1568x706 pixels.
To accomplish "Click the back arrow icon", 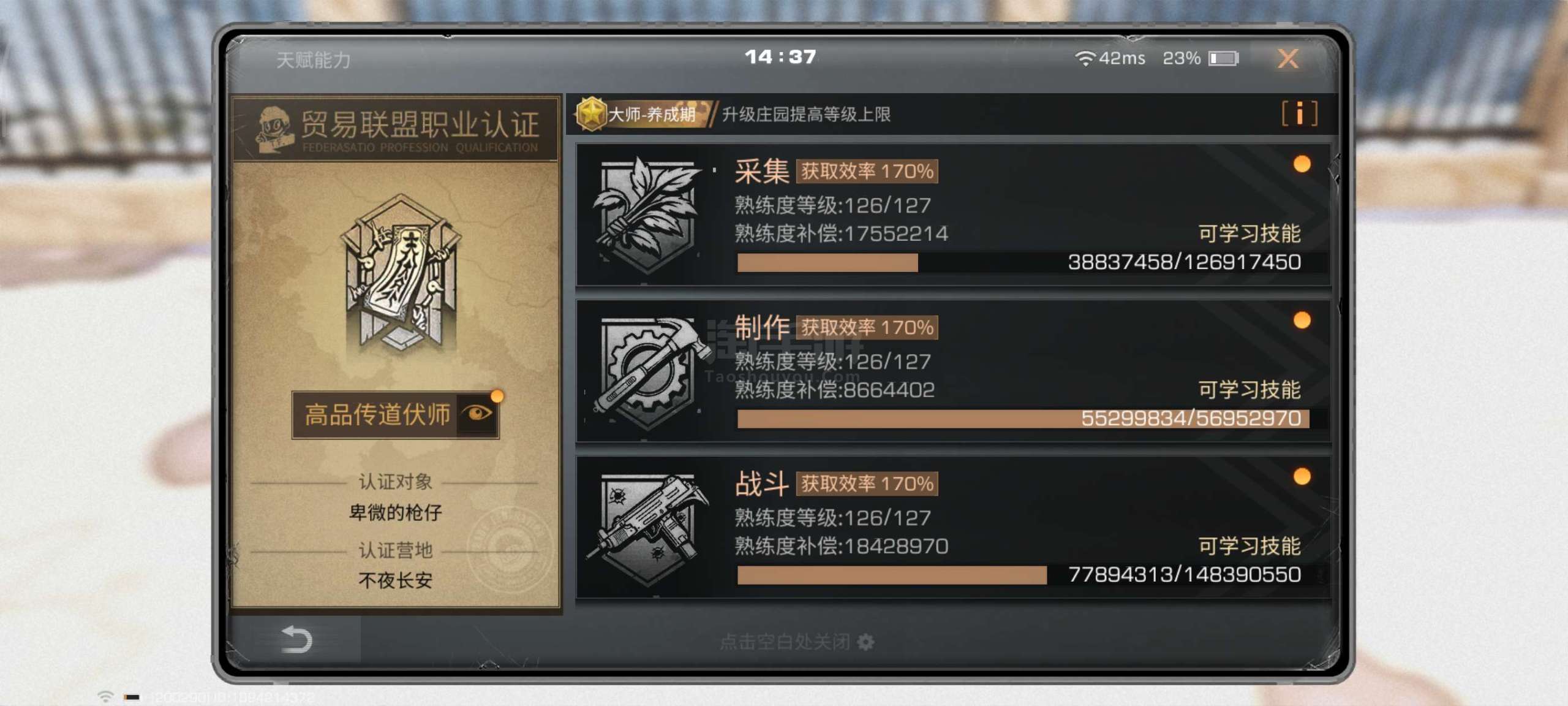I will (296, 639).
